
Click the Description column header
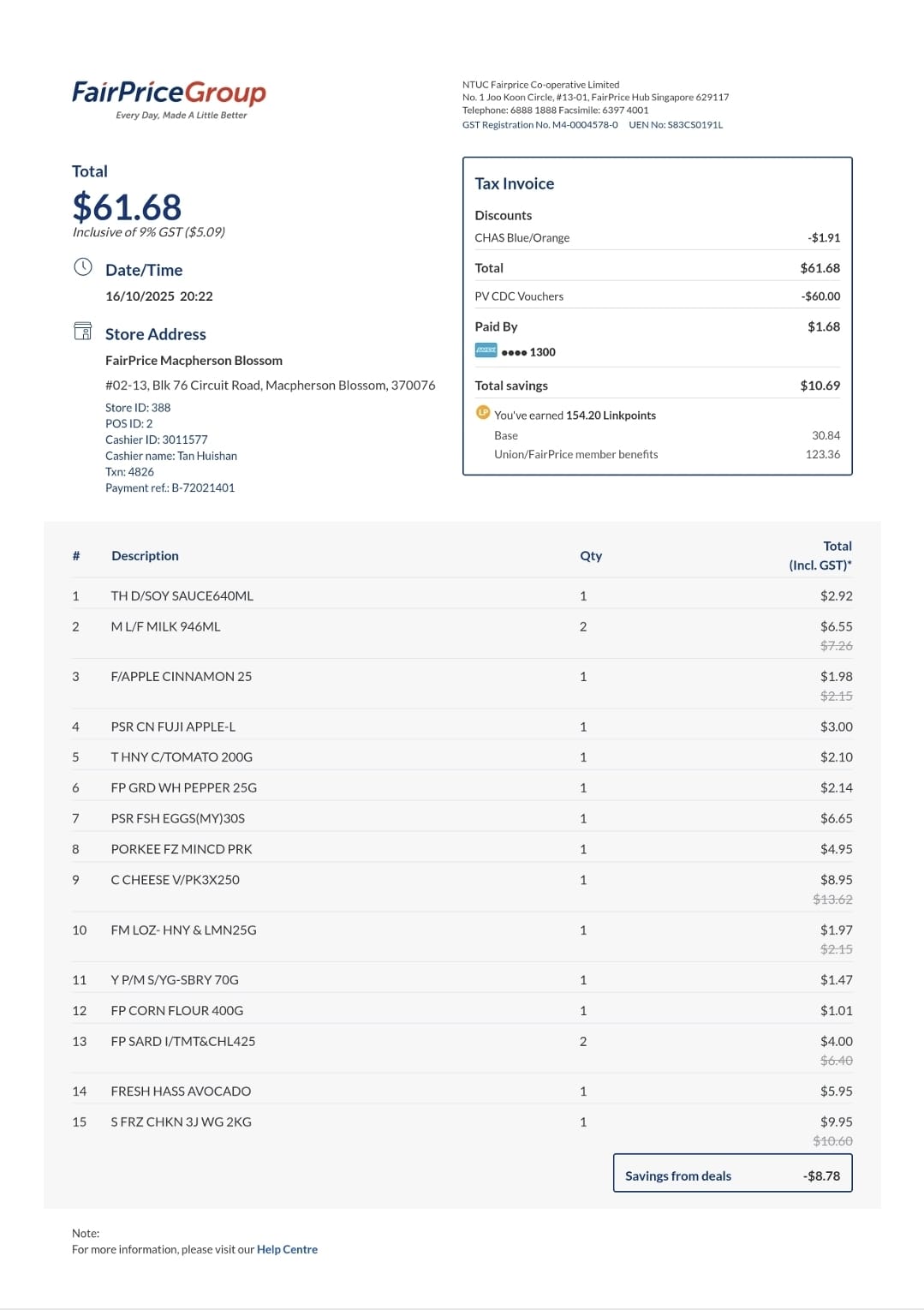tap(146, 556)
